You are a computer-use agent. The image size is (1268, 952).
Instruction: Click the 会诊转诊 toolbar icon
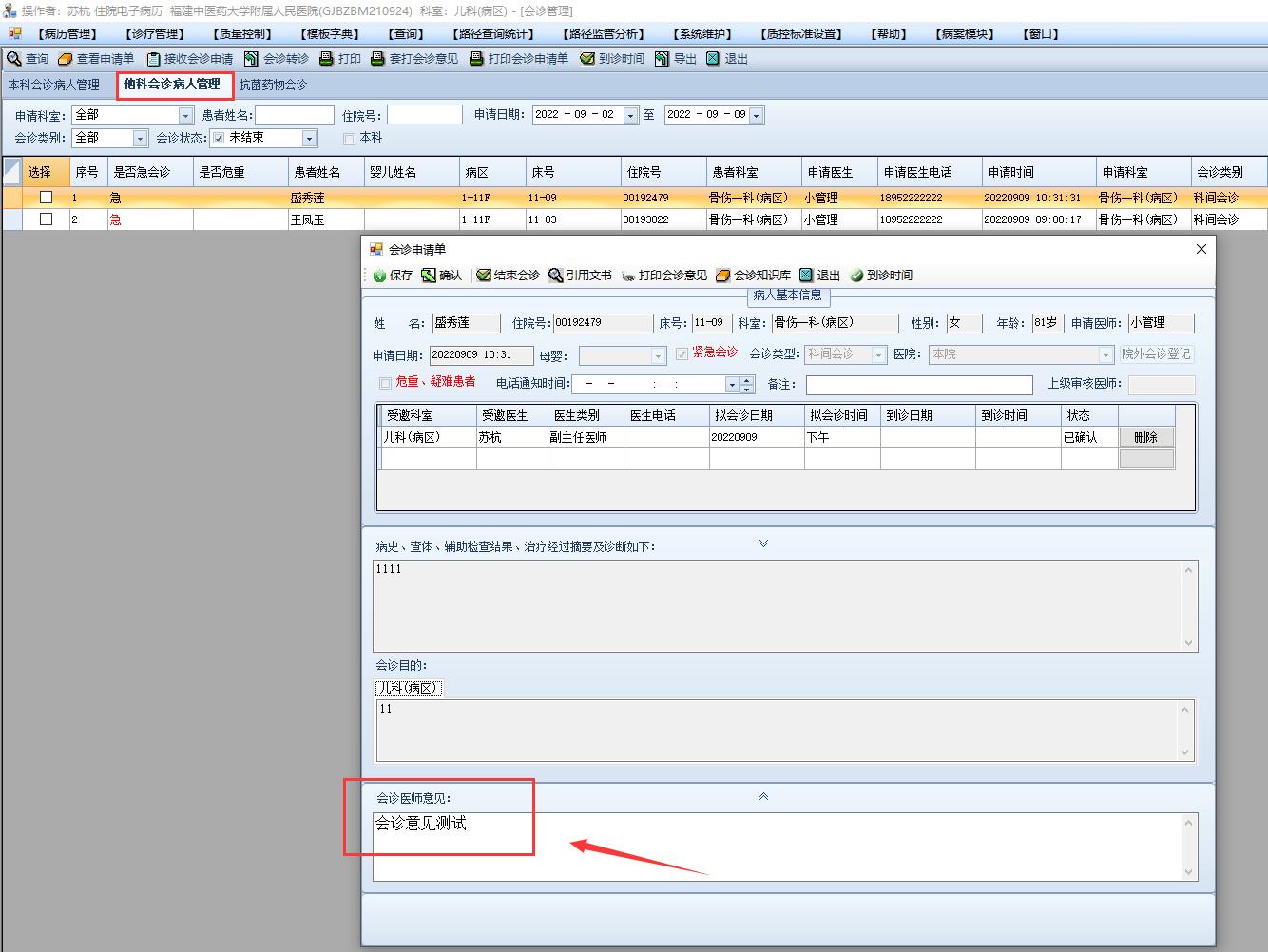tap(252, 59)
